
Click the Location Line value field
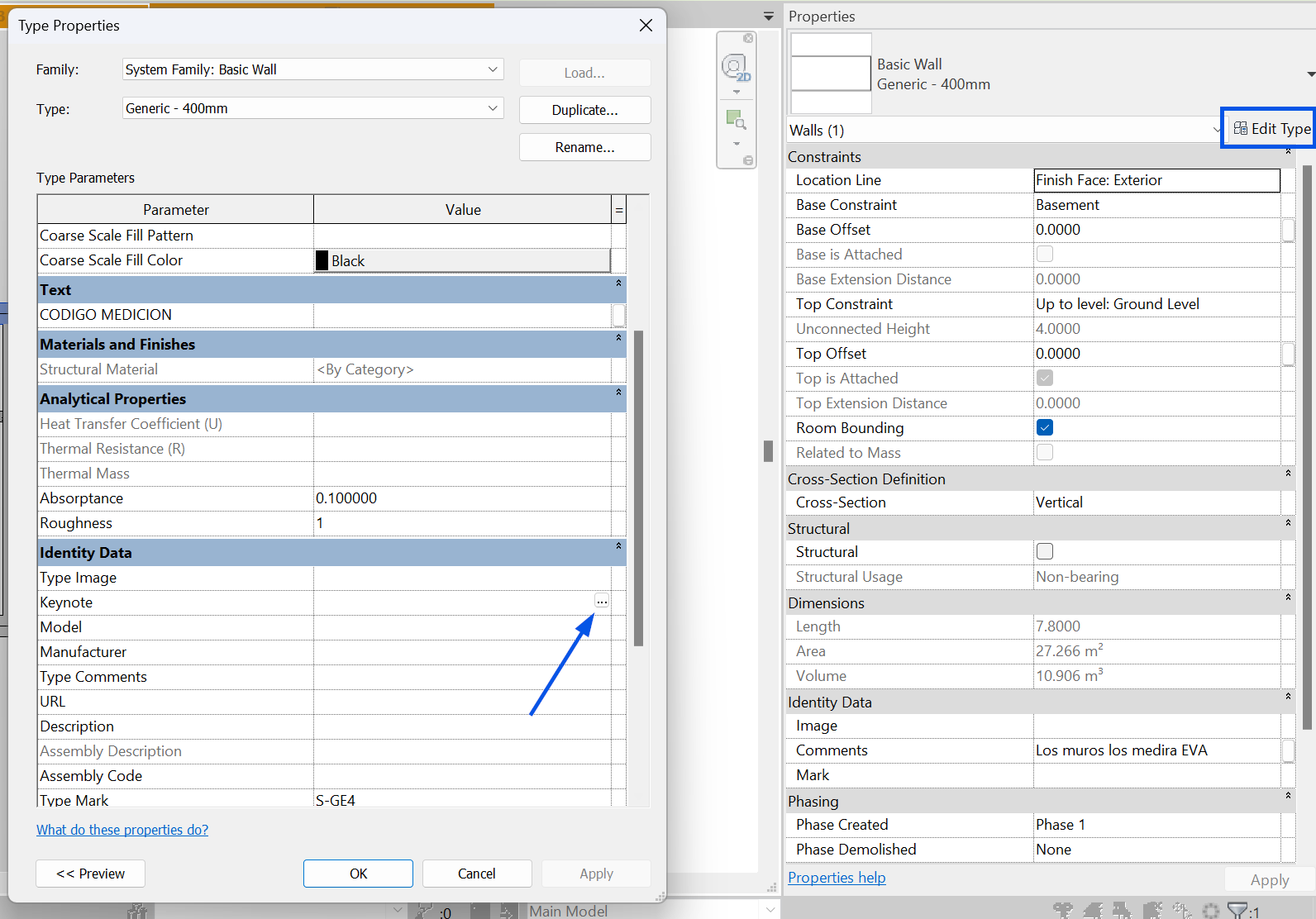(1157, 180)
